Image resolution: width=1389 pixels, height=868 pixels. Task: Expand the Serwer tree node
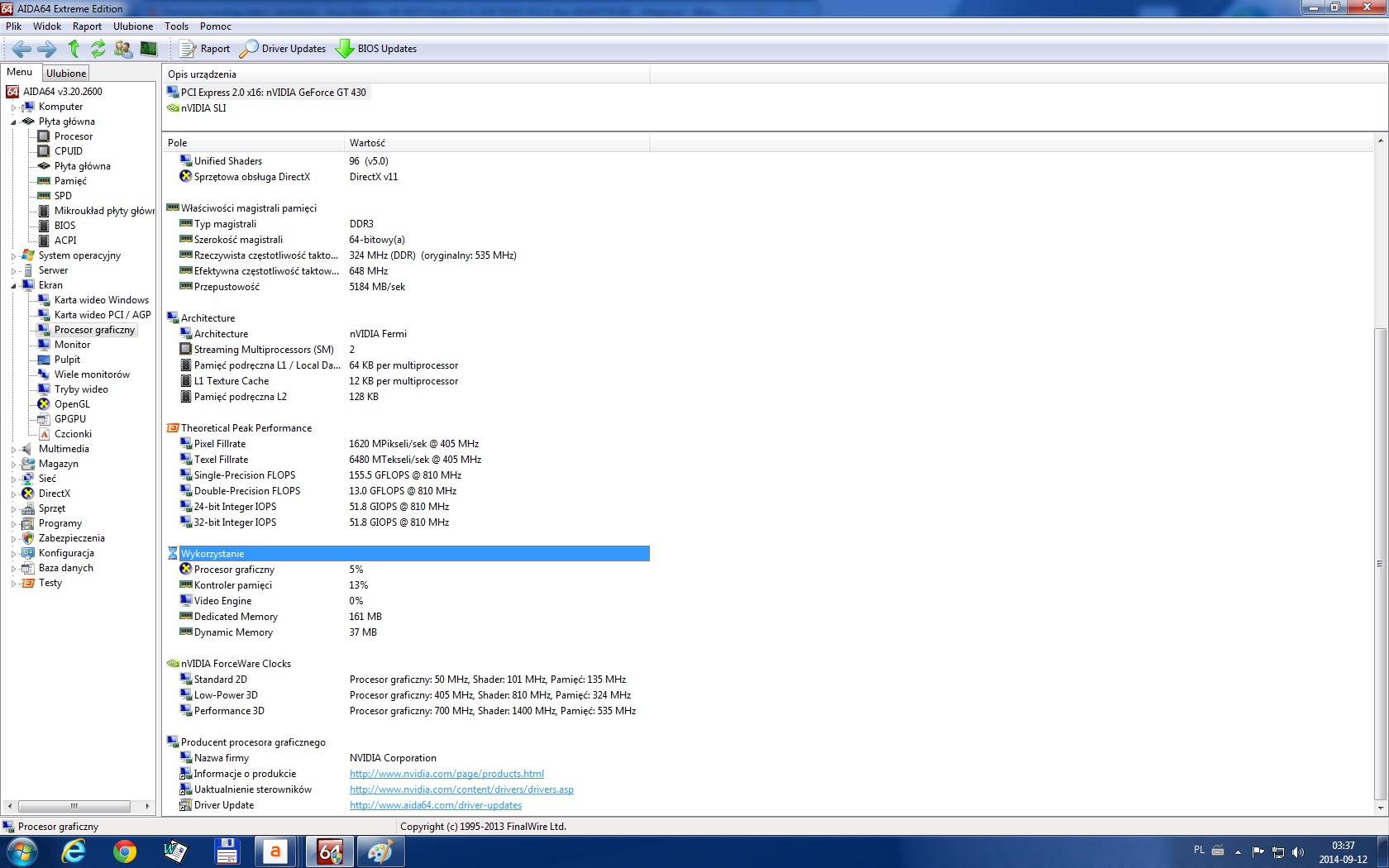(13, 271)
